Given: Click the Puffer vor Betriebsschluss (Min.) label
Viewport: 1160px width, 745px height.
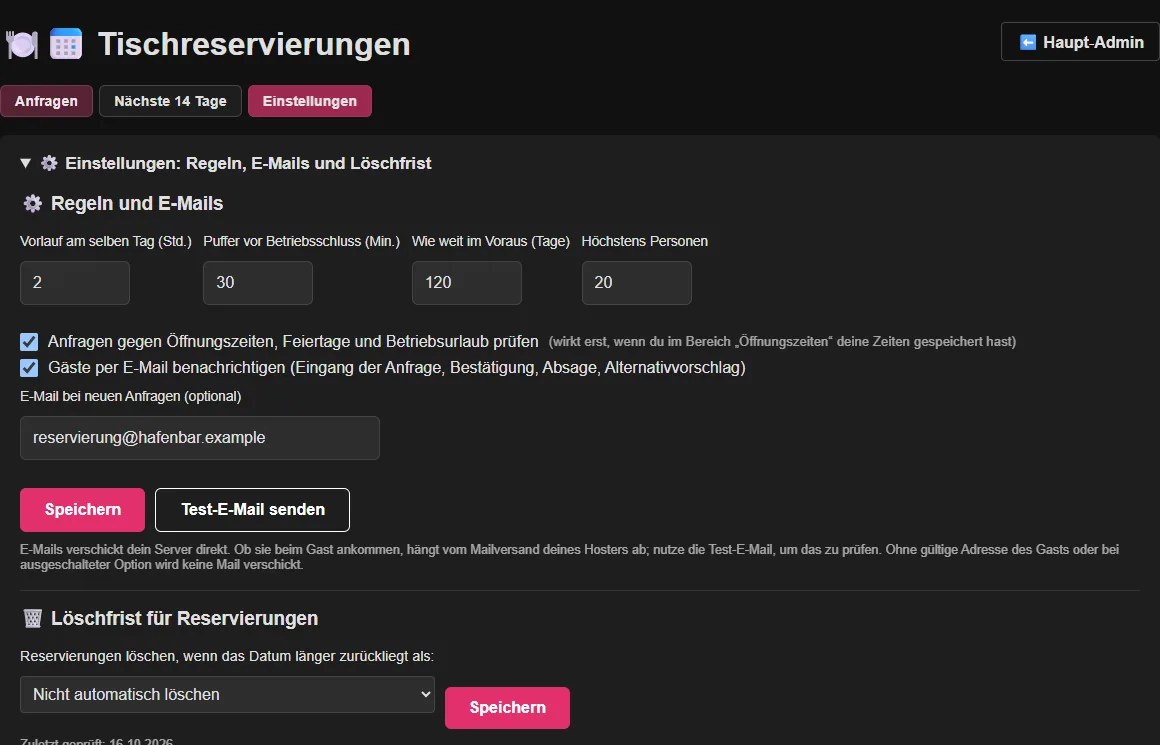Looking at the screenshot, I should point(302,241).
